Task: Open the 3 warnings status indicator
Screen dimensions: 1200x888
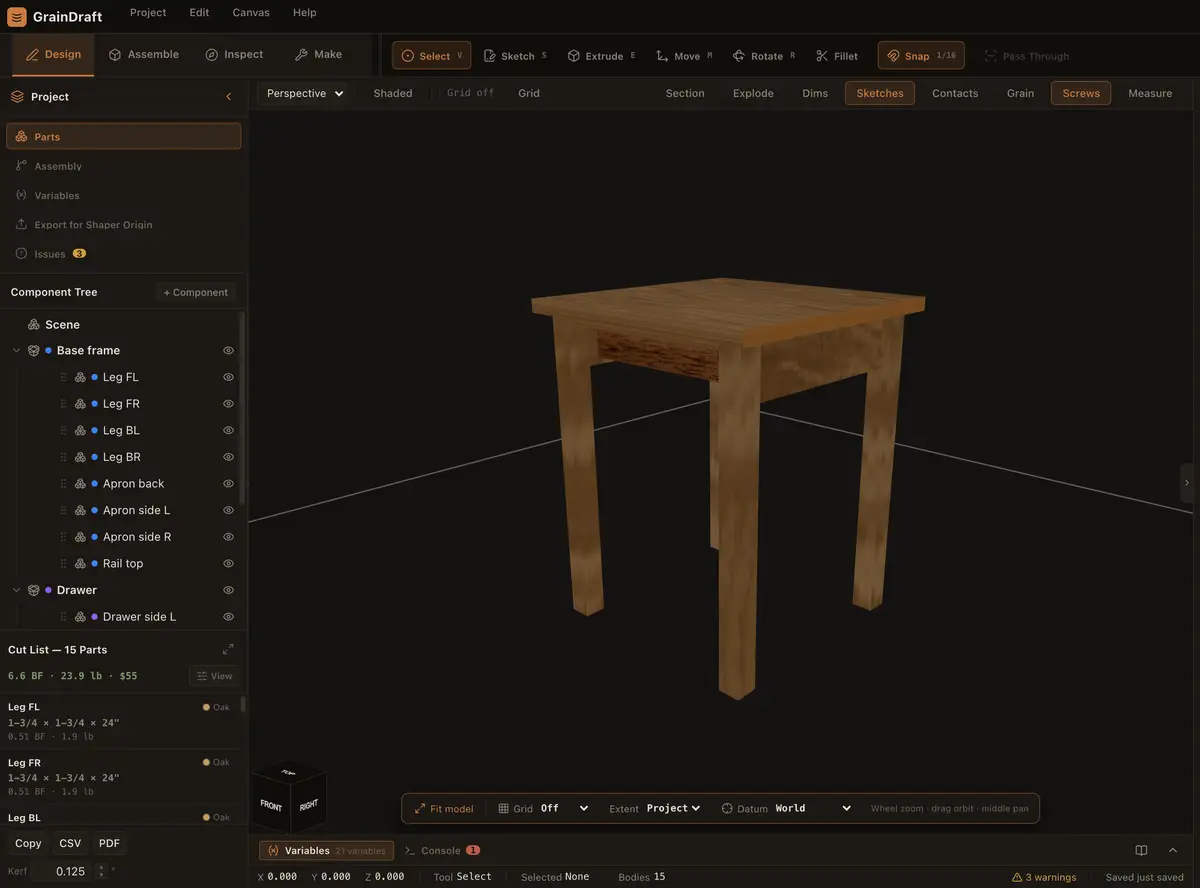Action: coord(1044,877)
